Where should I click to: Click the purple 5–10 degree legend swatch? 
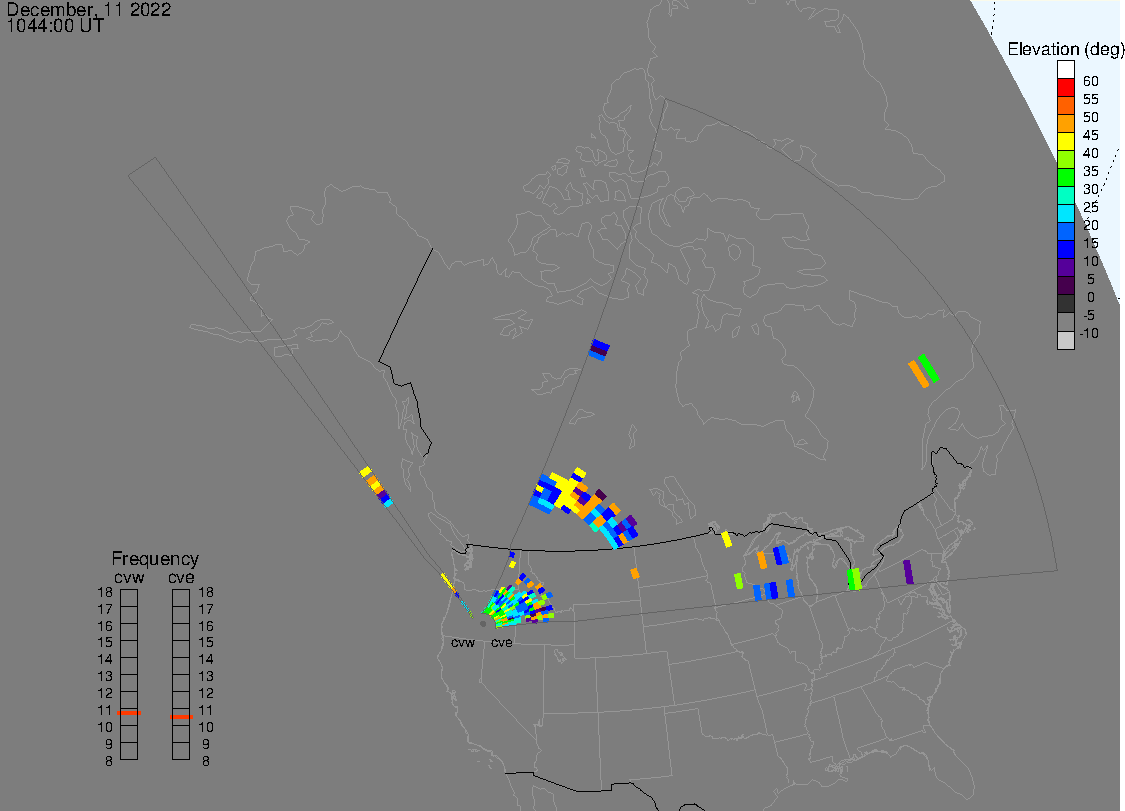point(1065,268)
